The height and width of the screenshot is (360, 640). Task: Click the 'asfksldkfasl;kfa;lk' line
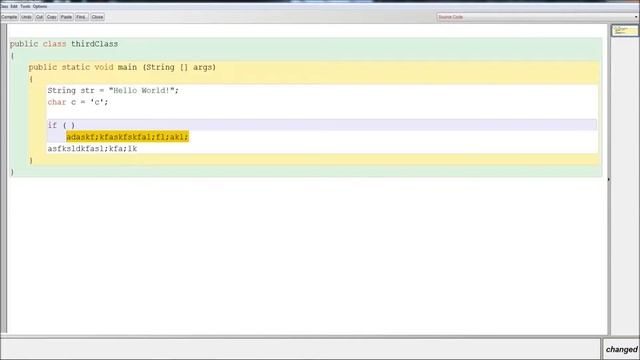pos(92,149)
